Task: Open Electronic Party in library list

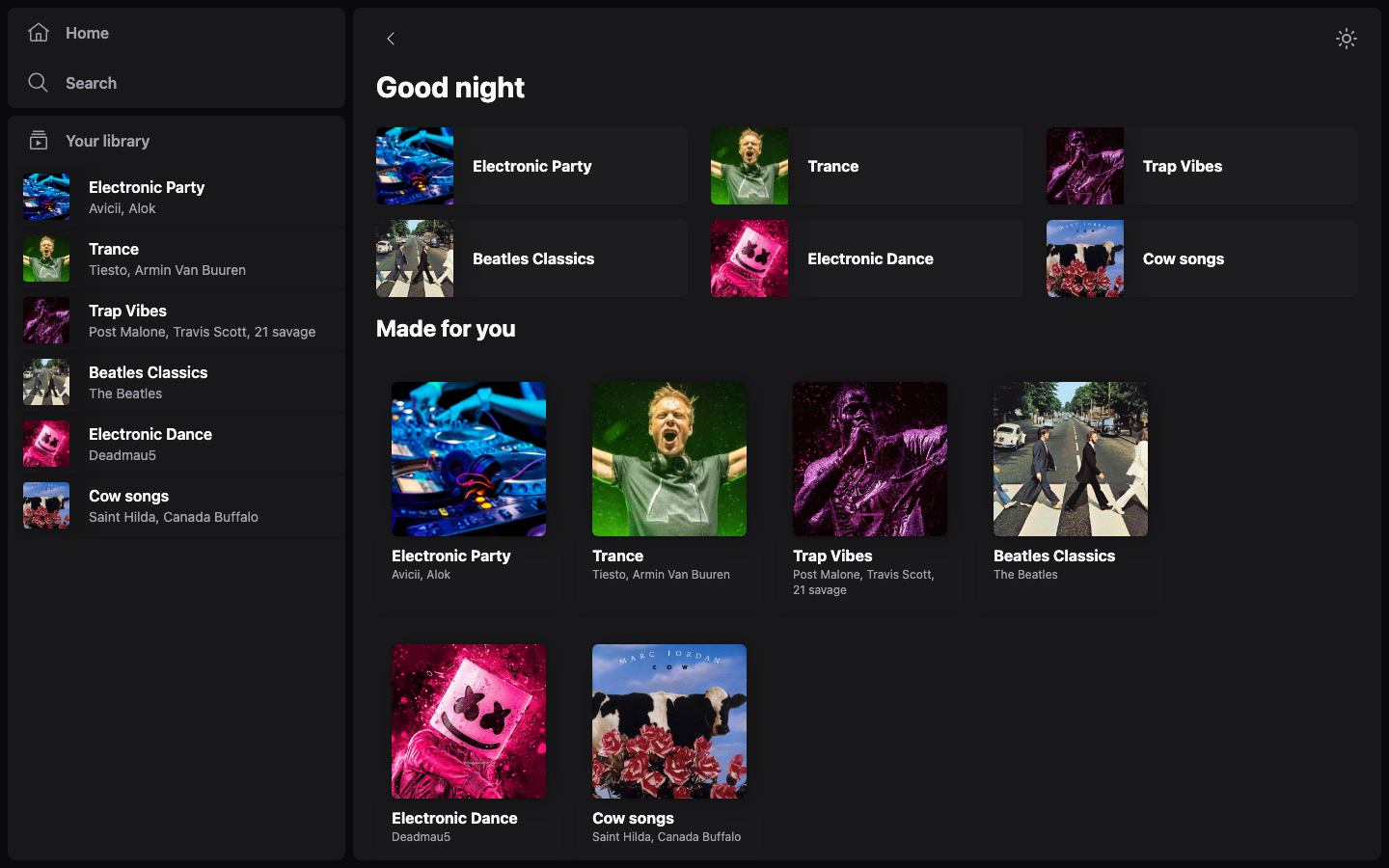Action: pyautogui.click(x=177, y=197)
